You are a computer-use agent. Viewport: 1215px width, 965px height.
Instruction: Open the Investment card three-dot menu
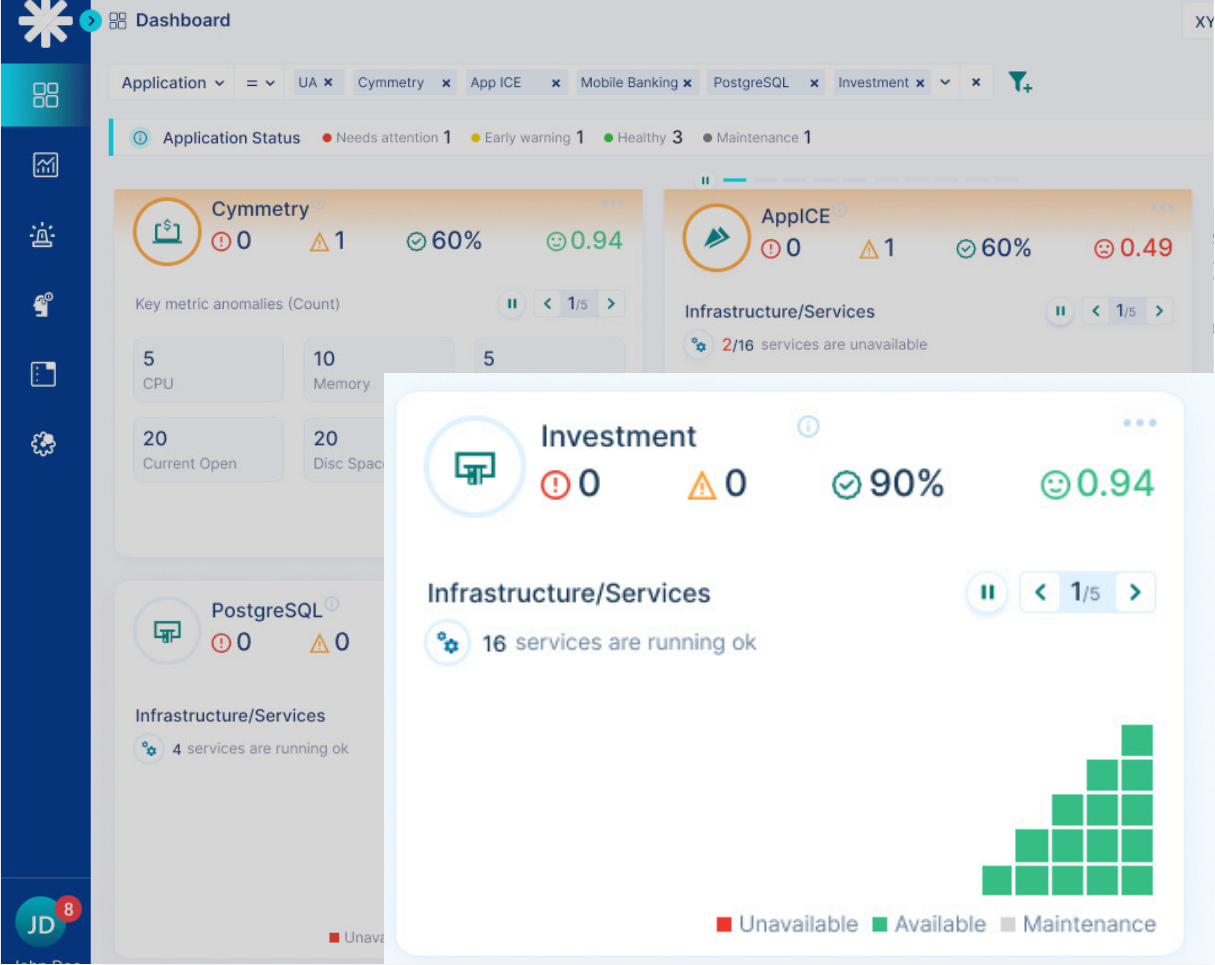[1139, 423]
